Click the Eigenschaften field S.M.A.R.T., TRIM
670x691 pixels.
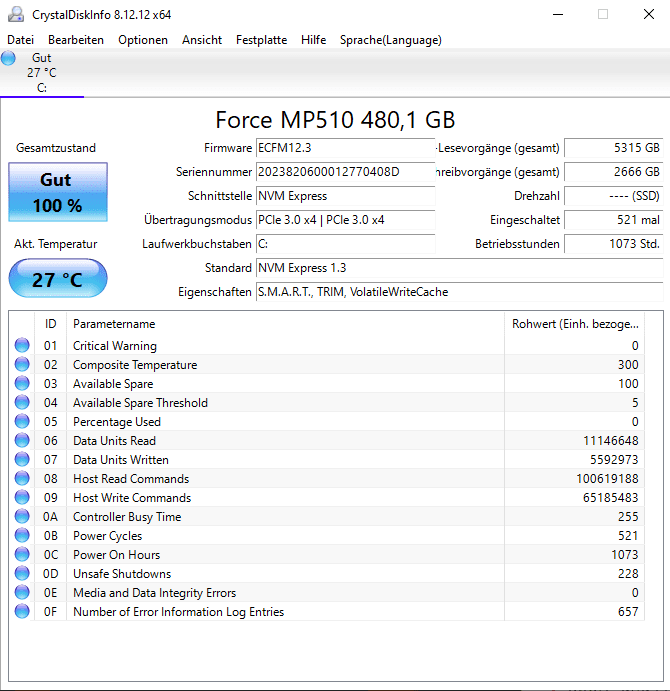(459, 292)
